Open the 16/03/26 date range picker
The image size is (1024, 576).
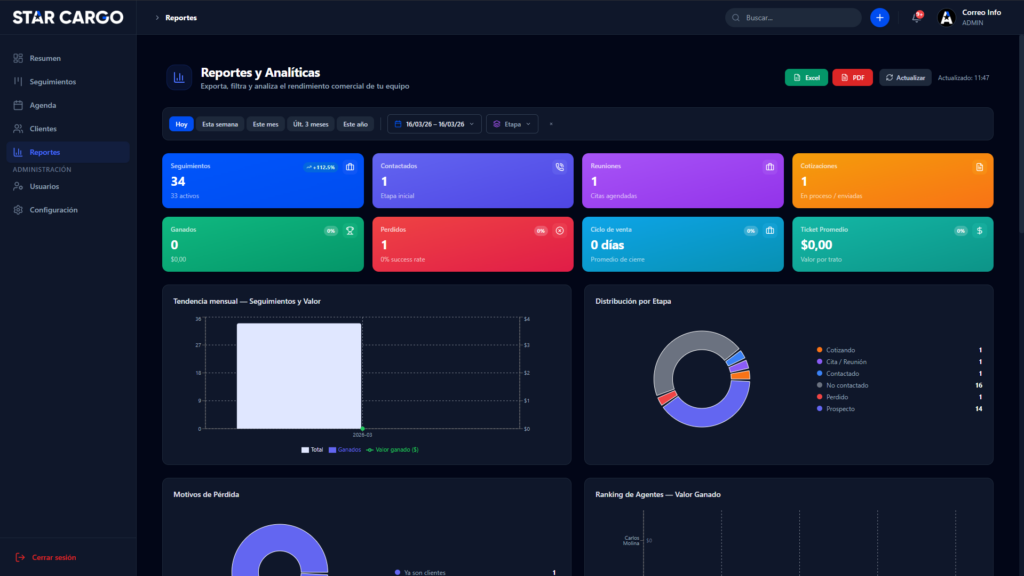tap(434, 124)
